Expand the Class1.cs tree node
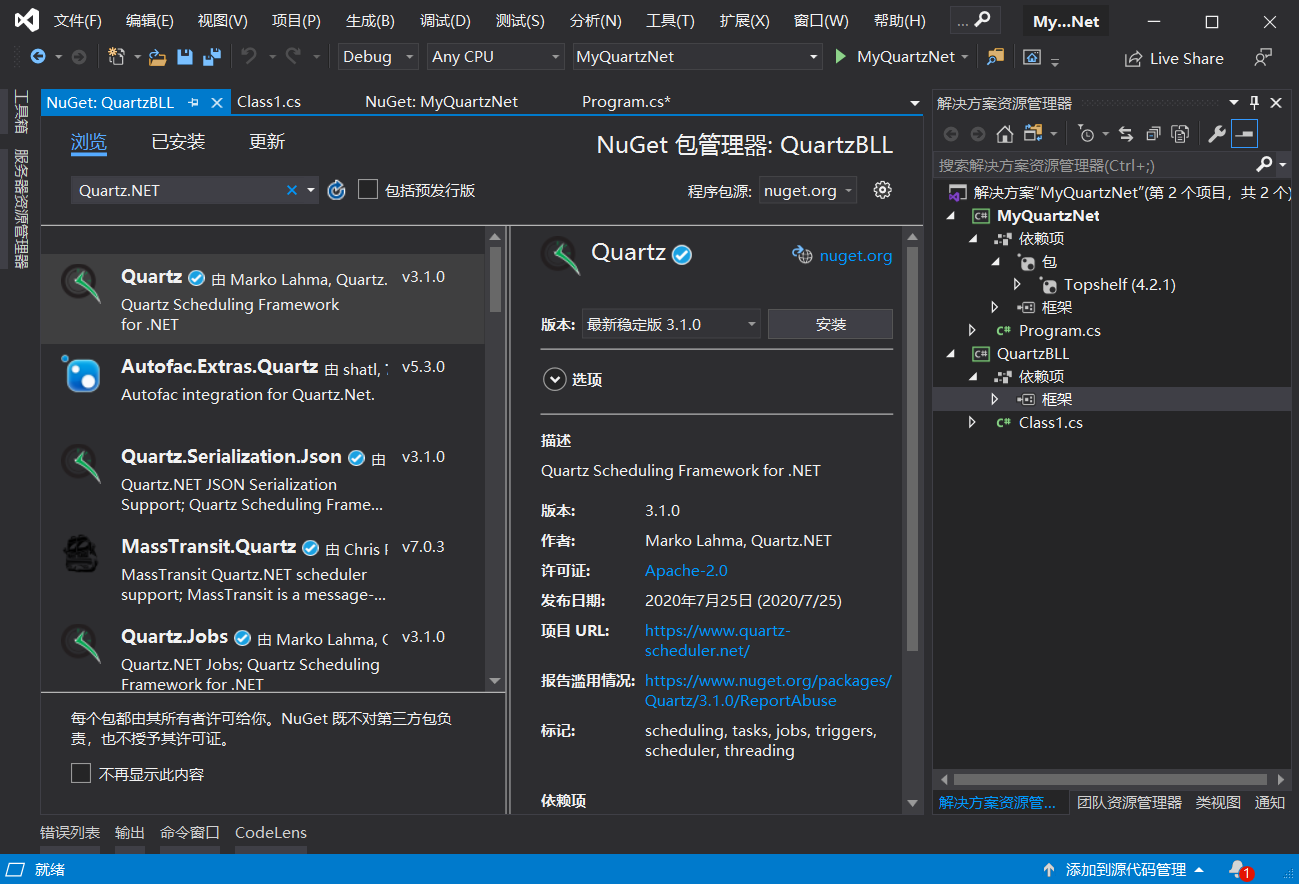1299x884 pixels. (972, 423)
